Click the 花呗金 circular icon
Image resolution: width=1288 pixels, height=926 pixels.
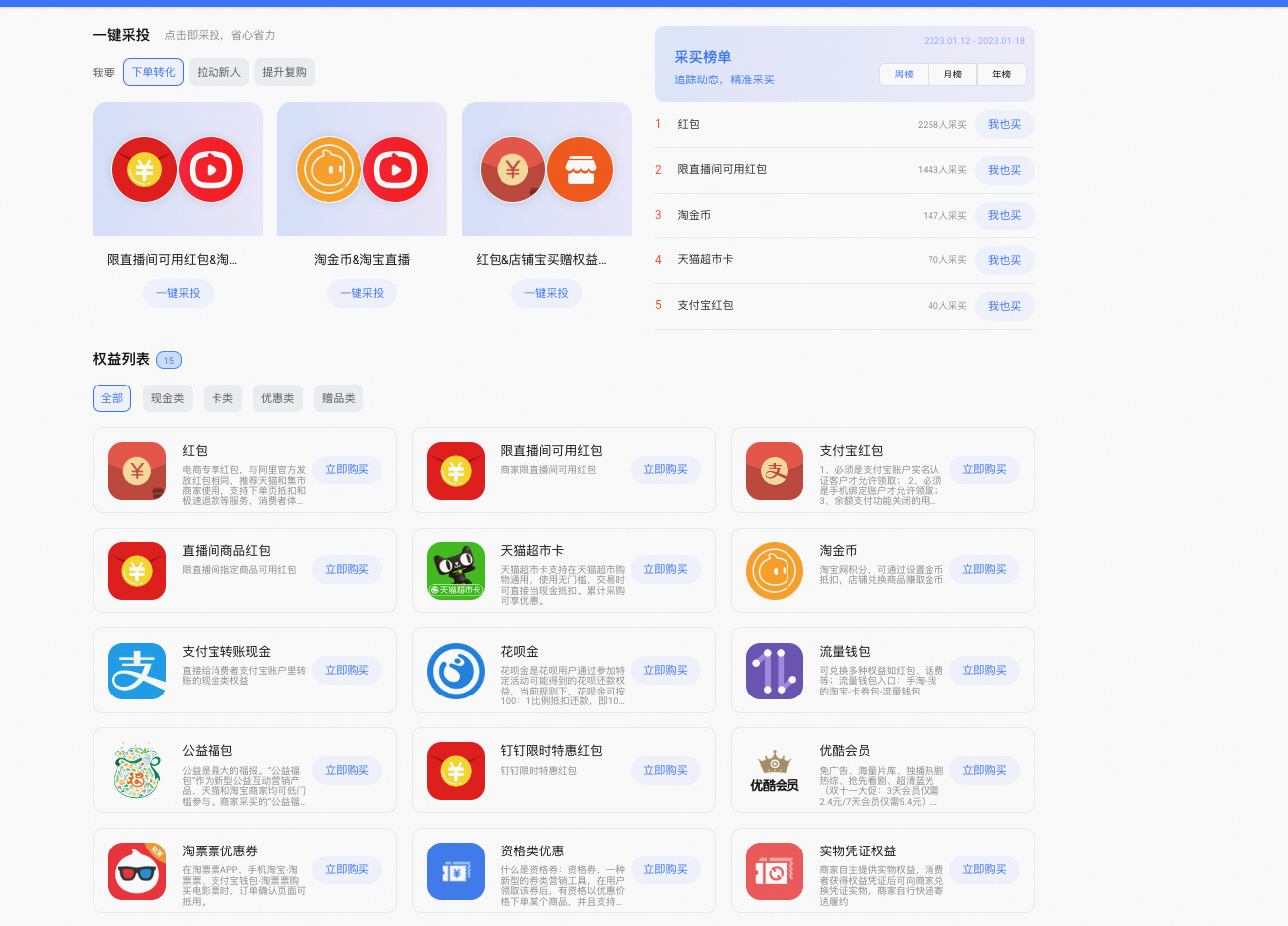[x=456, y=671]
